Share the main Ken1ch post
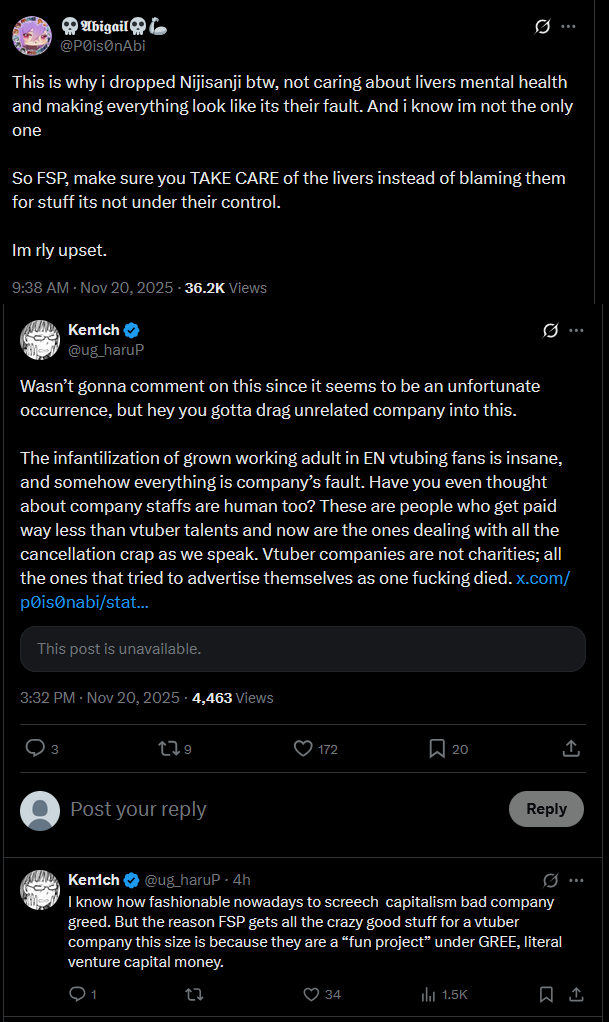 [571, 748]
